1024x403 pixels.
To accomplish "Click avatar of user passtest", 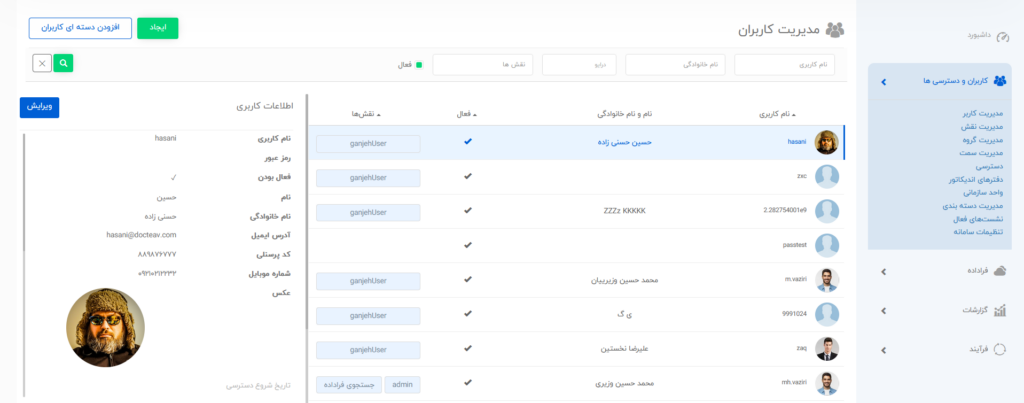I will coord(827,246).
